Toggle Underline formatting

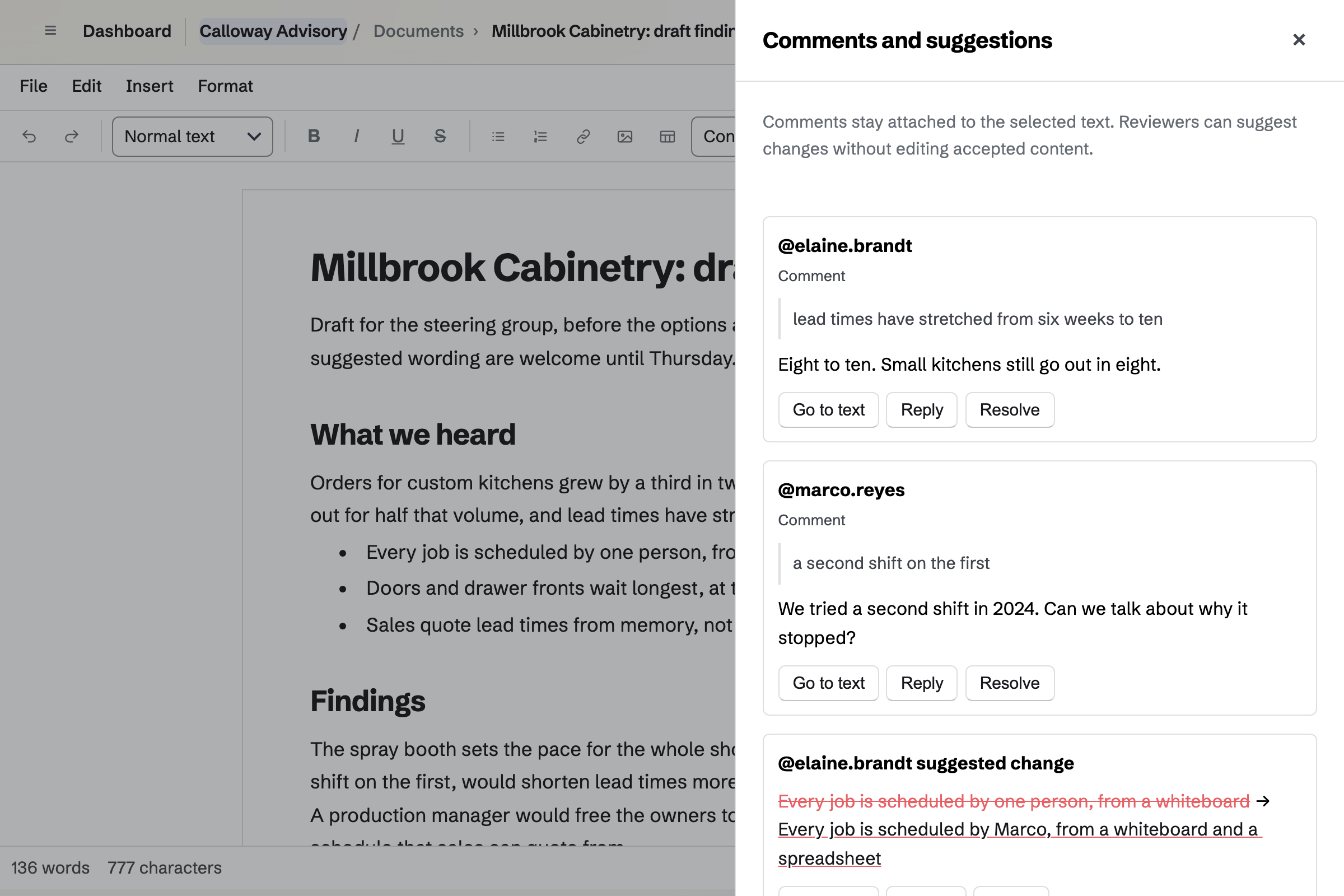point(398,137)
